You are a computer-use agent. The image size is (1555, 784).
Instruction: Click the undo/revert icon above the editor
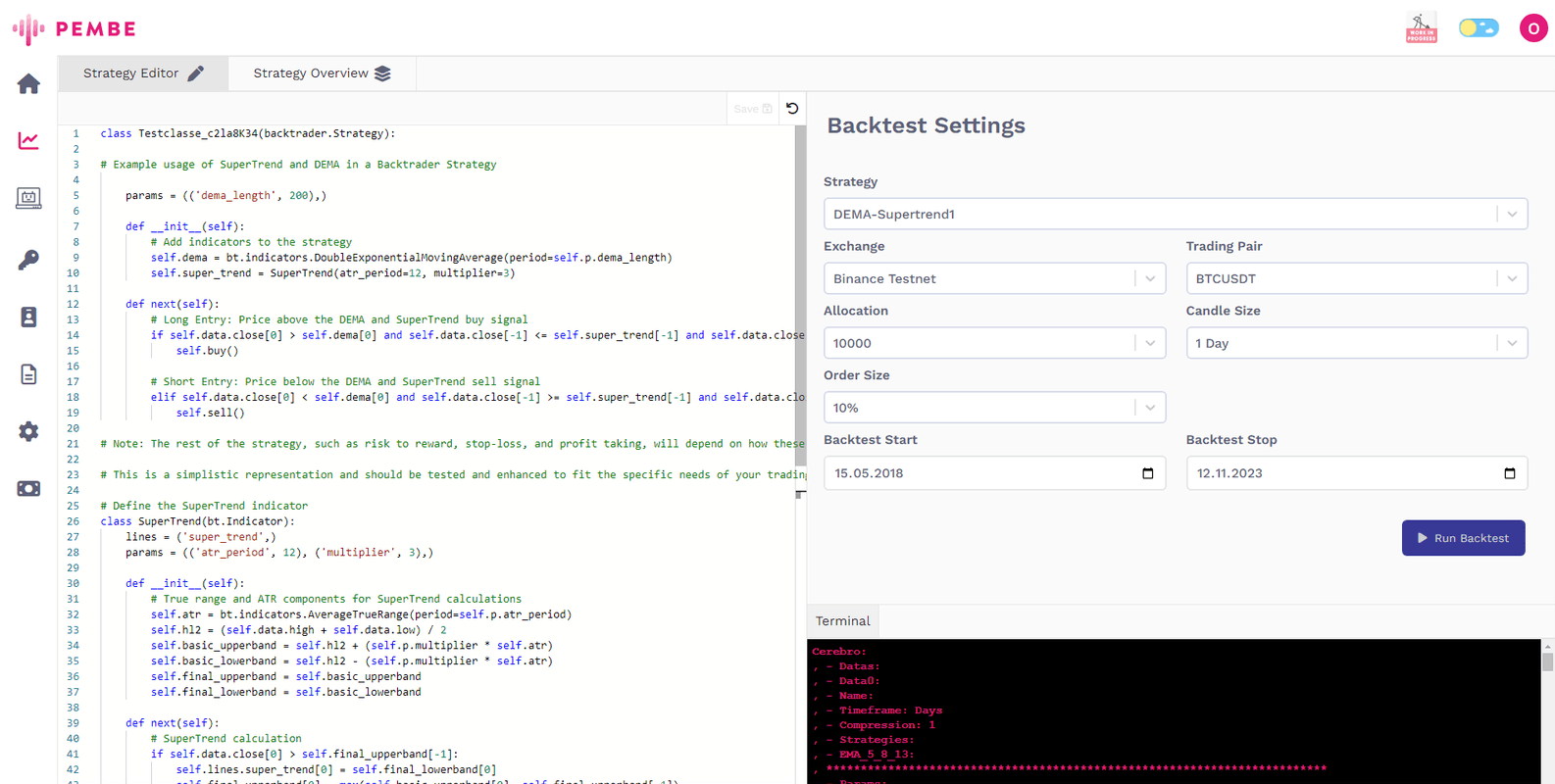pyautogui.click(x=792, y=109)
